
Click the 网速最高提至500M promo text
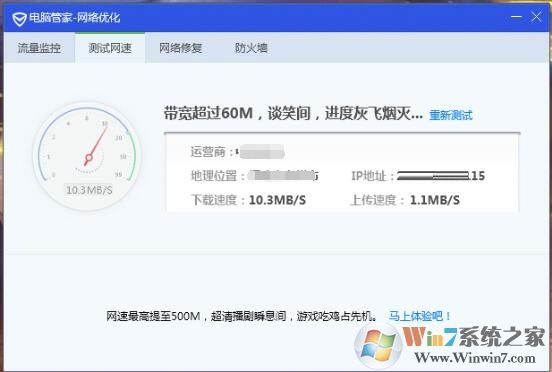(242, 316)
